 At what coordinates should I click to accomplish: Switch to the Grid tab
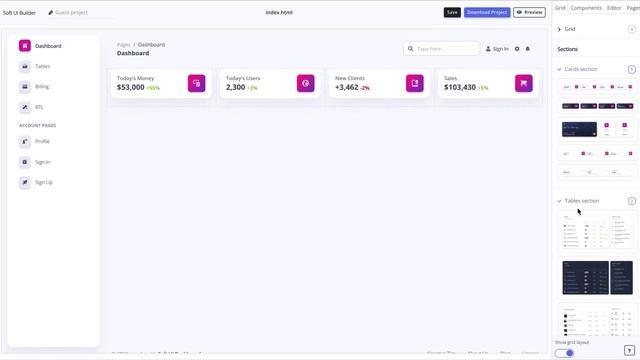click(560, 8)
